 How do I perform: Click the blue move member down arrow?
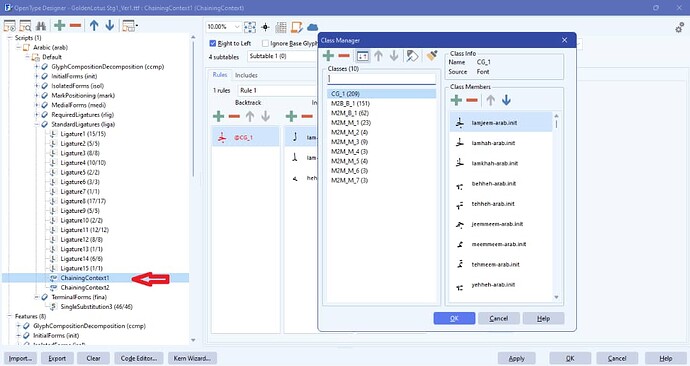506,100
